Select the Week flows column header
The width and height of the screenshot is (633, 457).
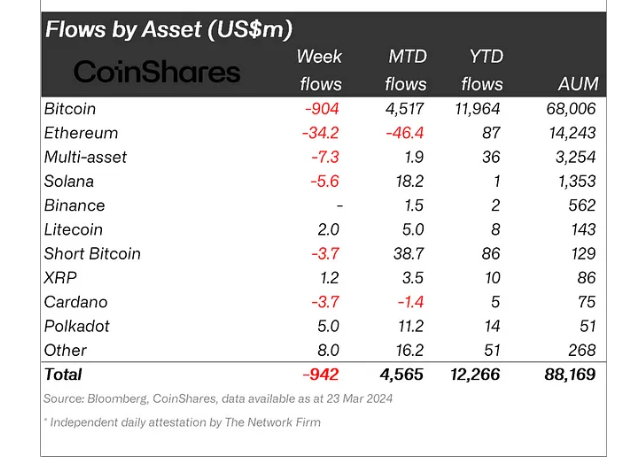point(320,70)
